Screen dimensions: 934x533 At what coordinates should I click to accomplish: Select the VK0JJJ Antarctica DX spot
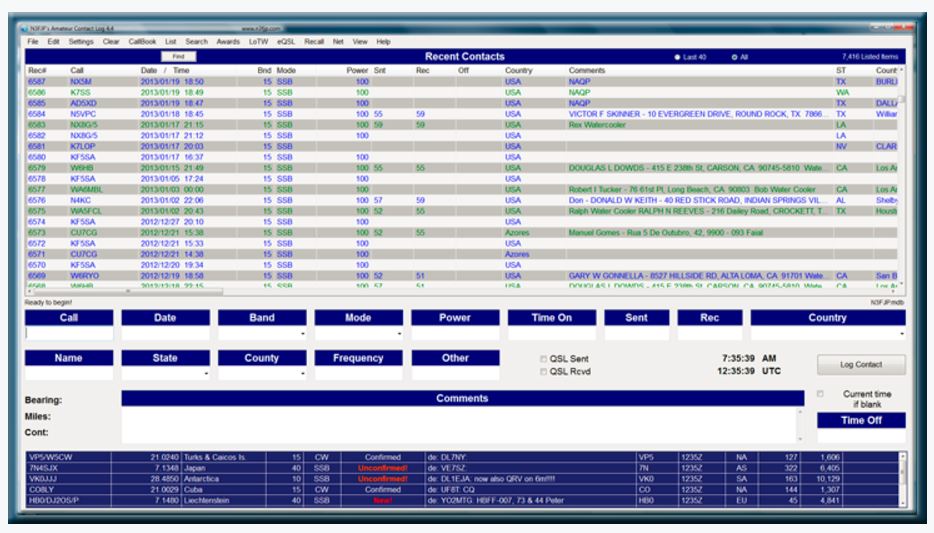click(x=462, y=479)
